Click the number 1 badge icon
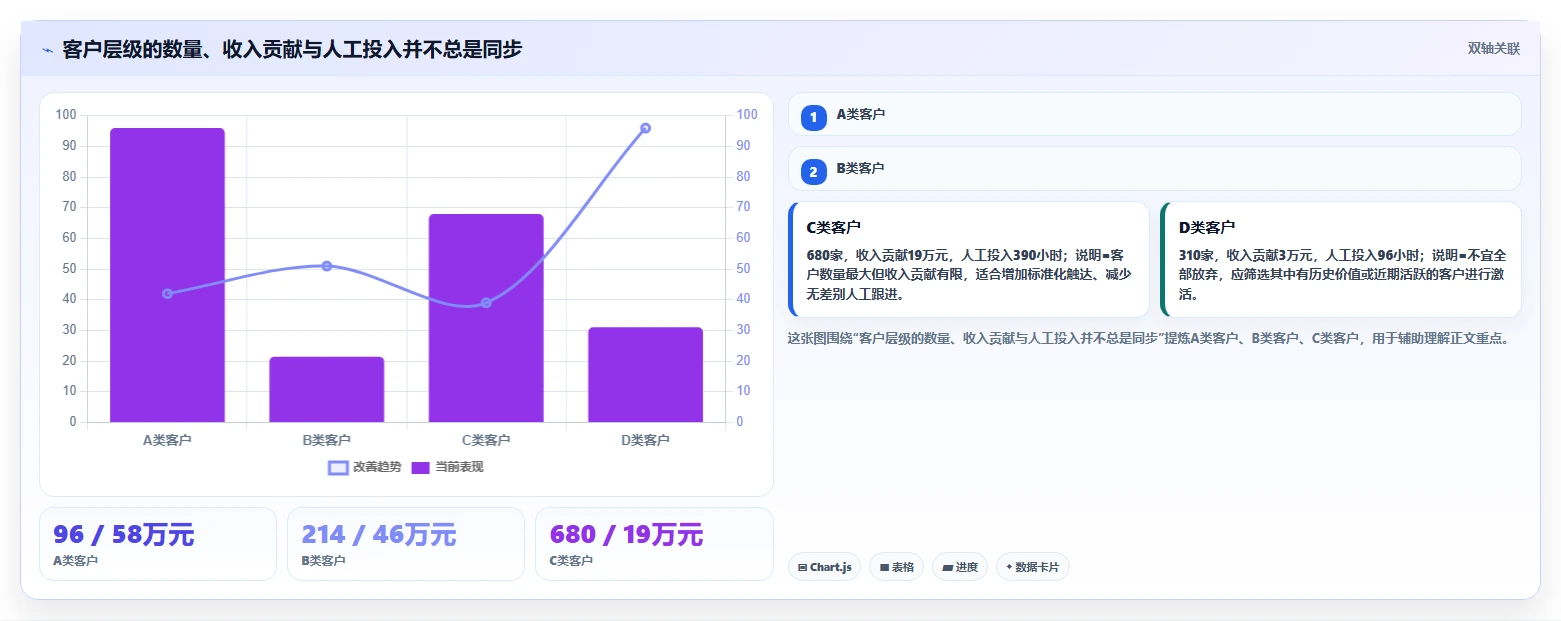Image resolution: width=1561 pixels, height=621 pixels. point(813,117)
